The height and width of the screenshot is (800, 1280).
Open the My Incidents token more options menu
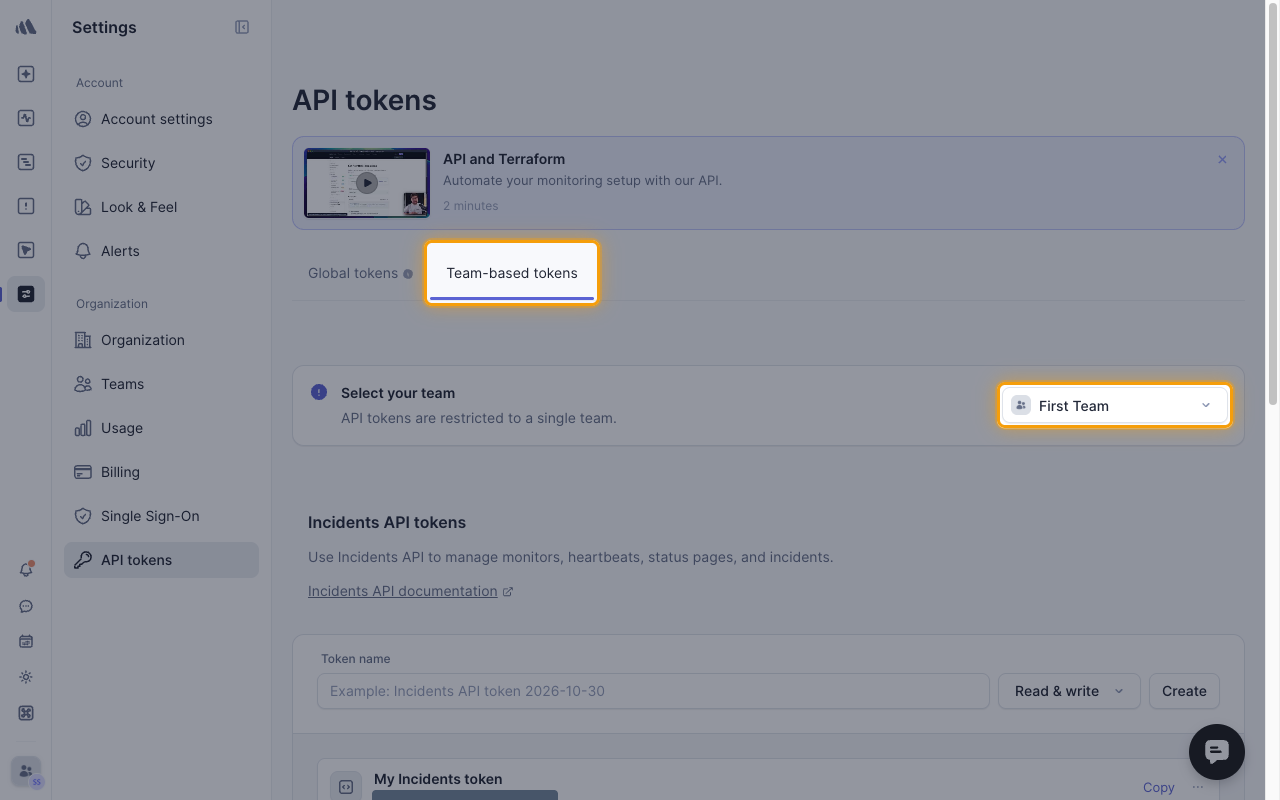[1198, 787]
